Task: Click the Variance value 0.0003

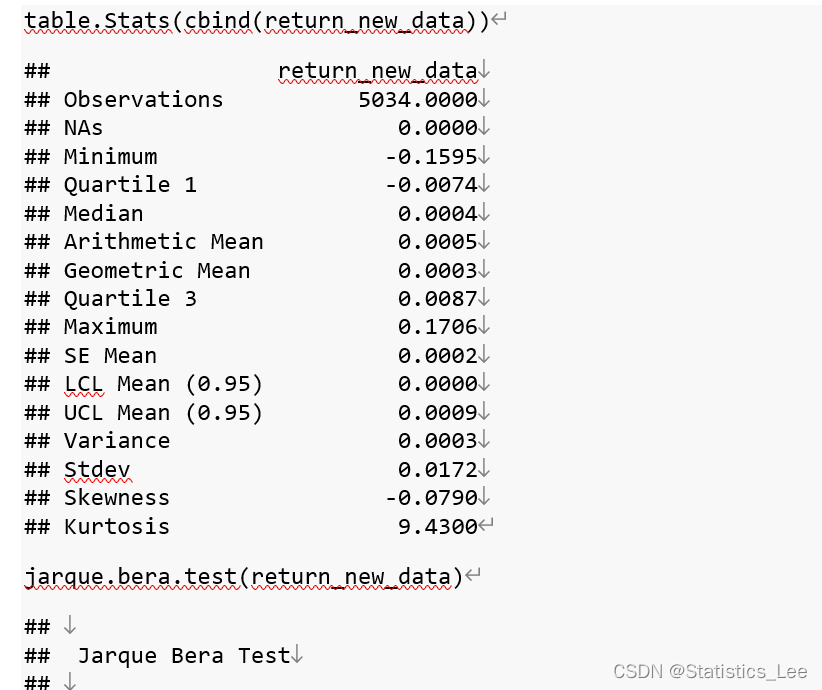Action: click(438, 441)
